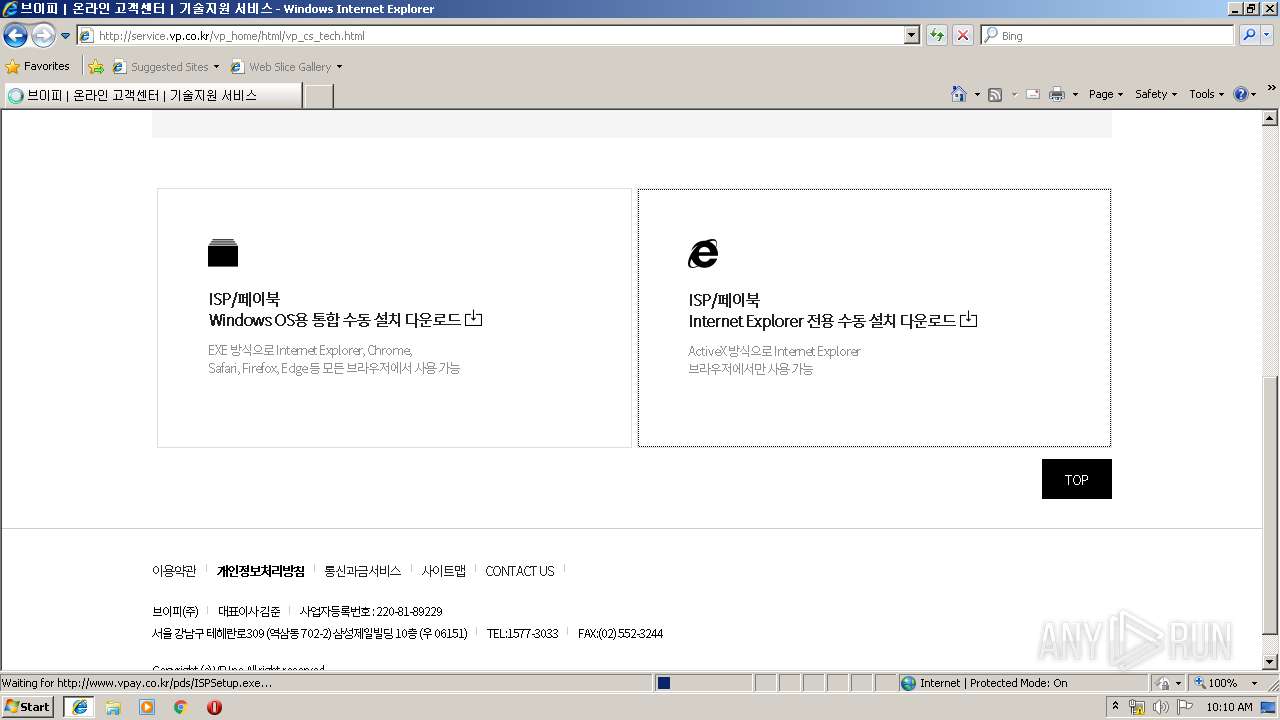The image size is (1280, 720).
Task: Click the Read Mail envelope icon
Action: pos(1033,94)
